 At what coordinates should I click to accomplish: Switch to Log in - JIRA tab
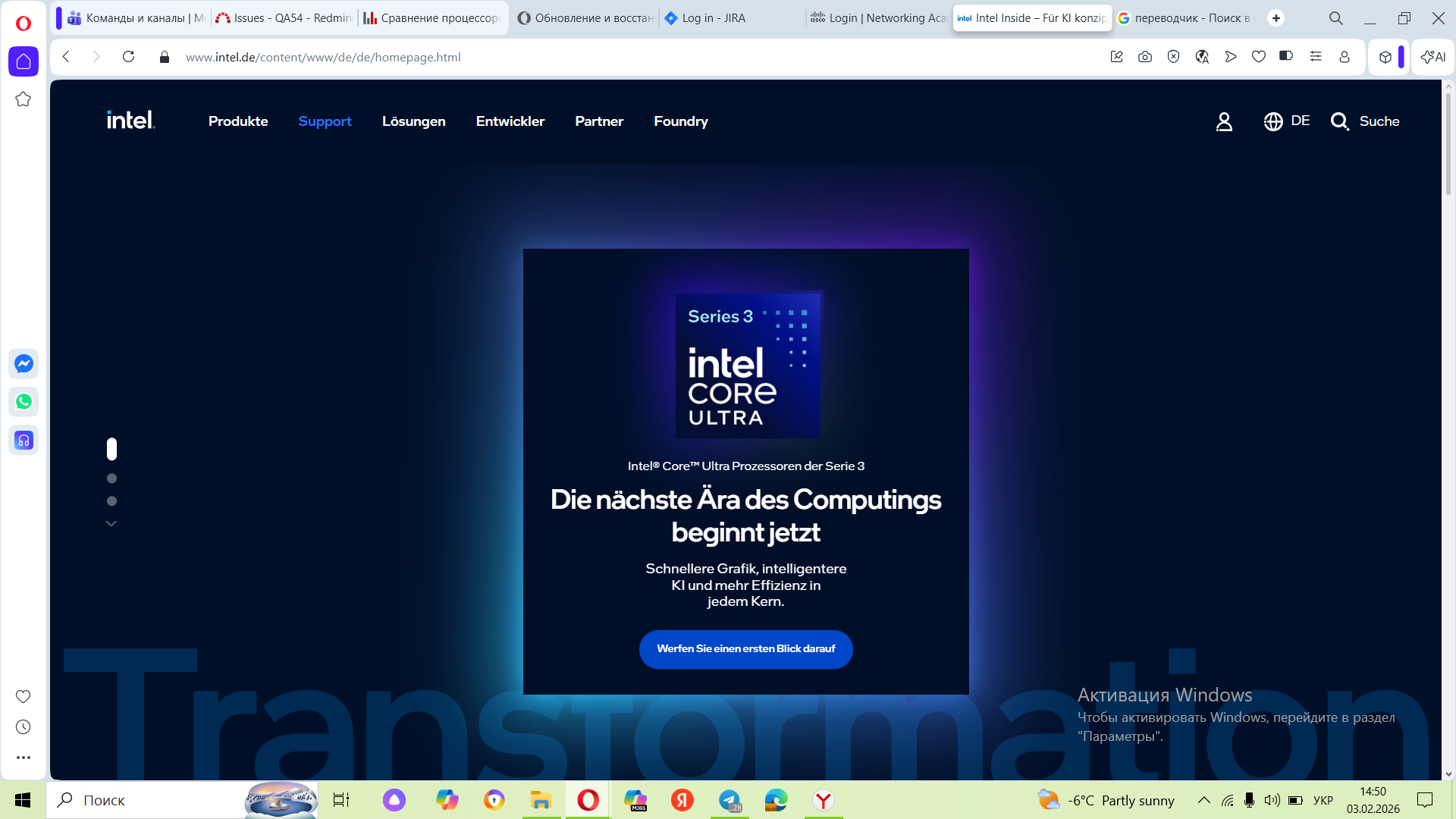tap(713, 18)
